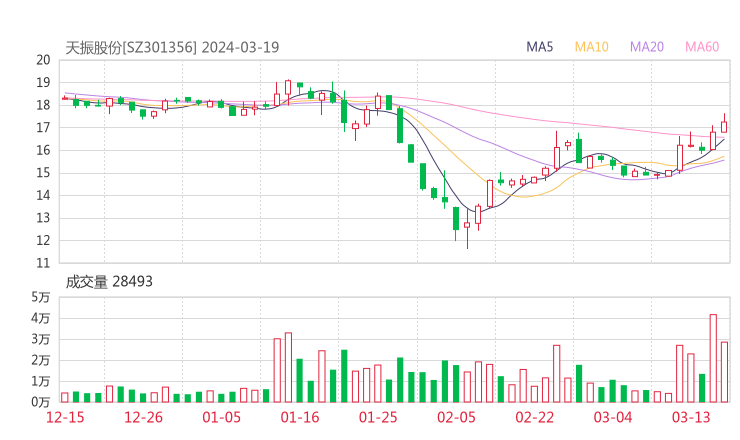Image resolution: width=740 pixels, height=440 pixels.
Task: Click the tallest volume bar above 4万
Action: 713,358
